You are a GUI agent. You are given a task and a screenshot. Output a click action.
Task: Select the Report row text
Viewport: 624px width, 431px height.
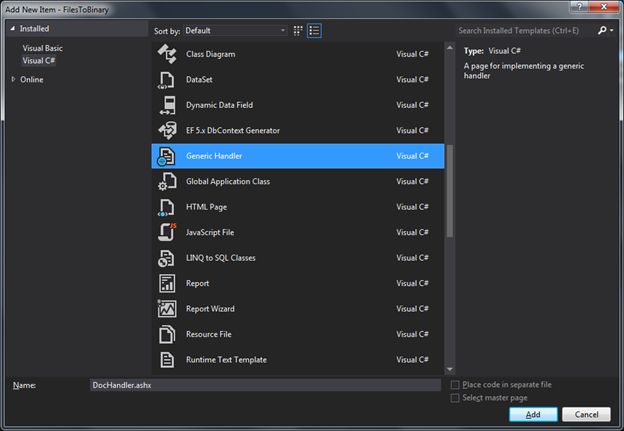[197, 283]
